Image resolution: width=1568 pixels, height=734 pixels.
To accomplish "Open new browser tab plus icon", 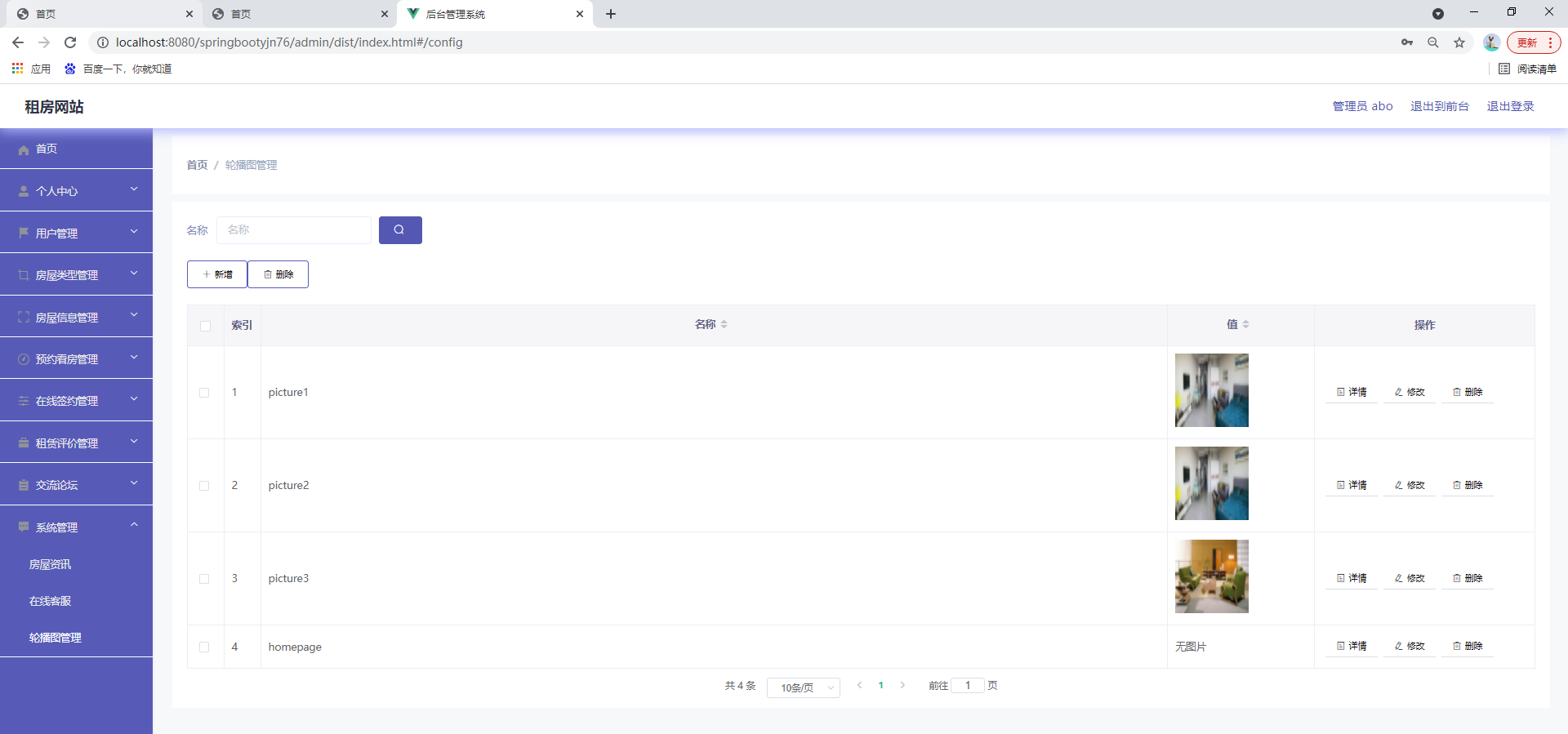I will [x=611, y=14].
